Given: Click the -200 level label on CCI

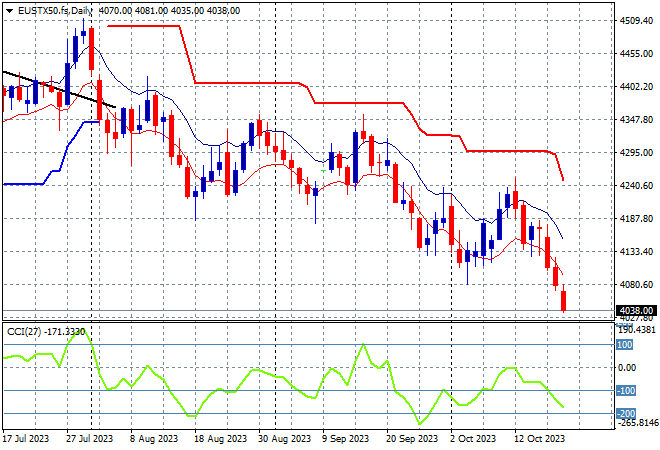Looking at the screenshot, I should (626, 414).
